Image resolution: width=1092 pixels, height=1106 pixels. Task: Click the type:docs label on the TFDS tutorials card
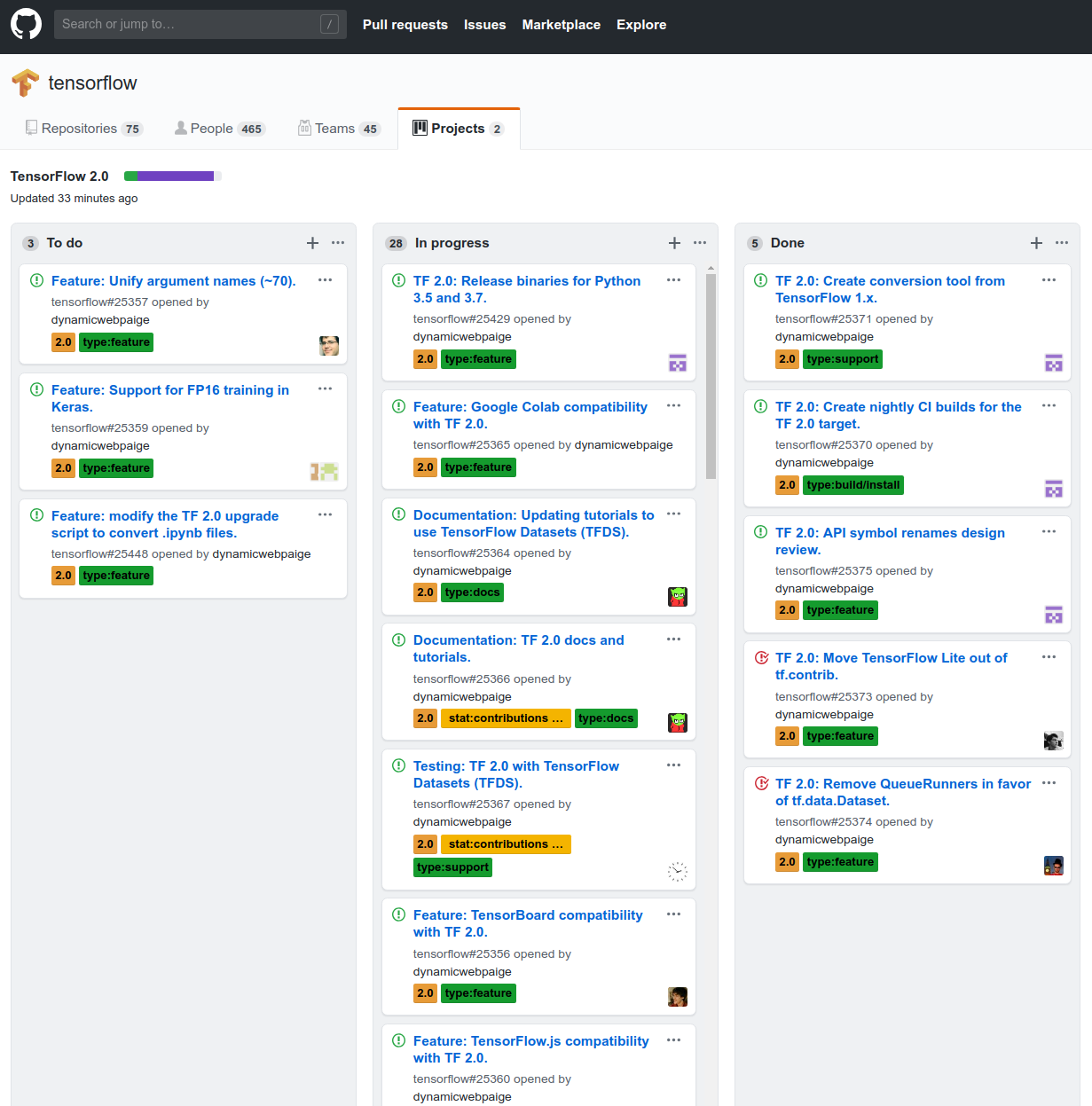point(472,592)
